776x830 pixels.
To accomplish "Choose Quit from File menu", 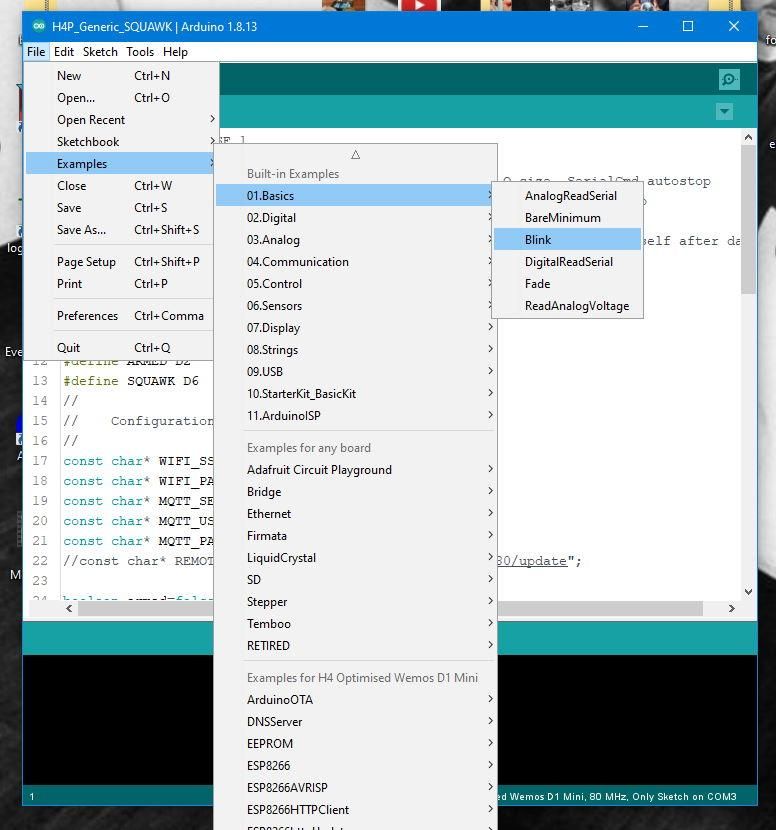I will pos(119,348).
